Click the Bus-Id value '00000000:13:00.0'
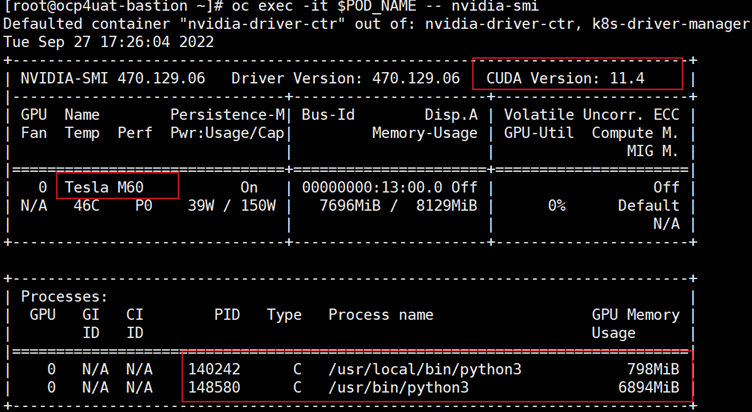Image resolution: width=752 pixels, height=412 pixels. (372, 187)
